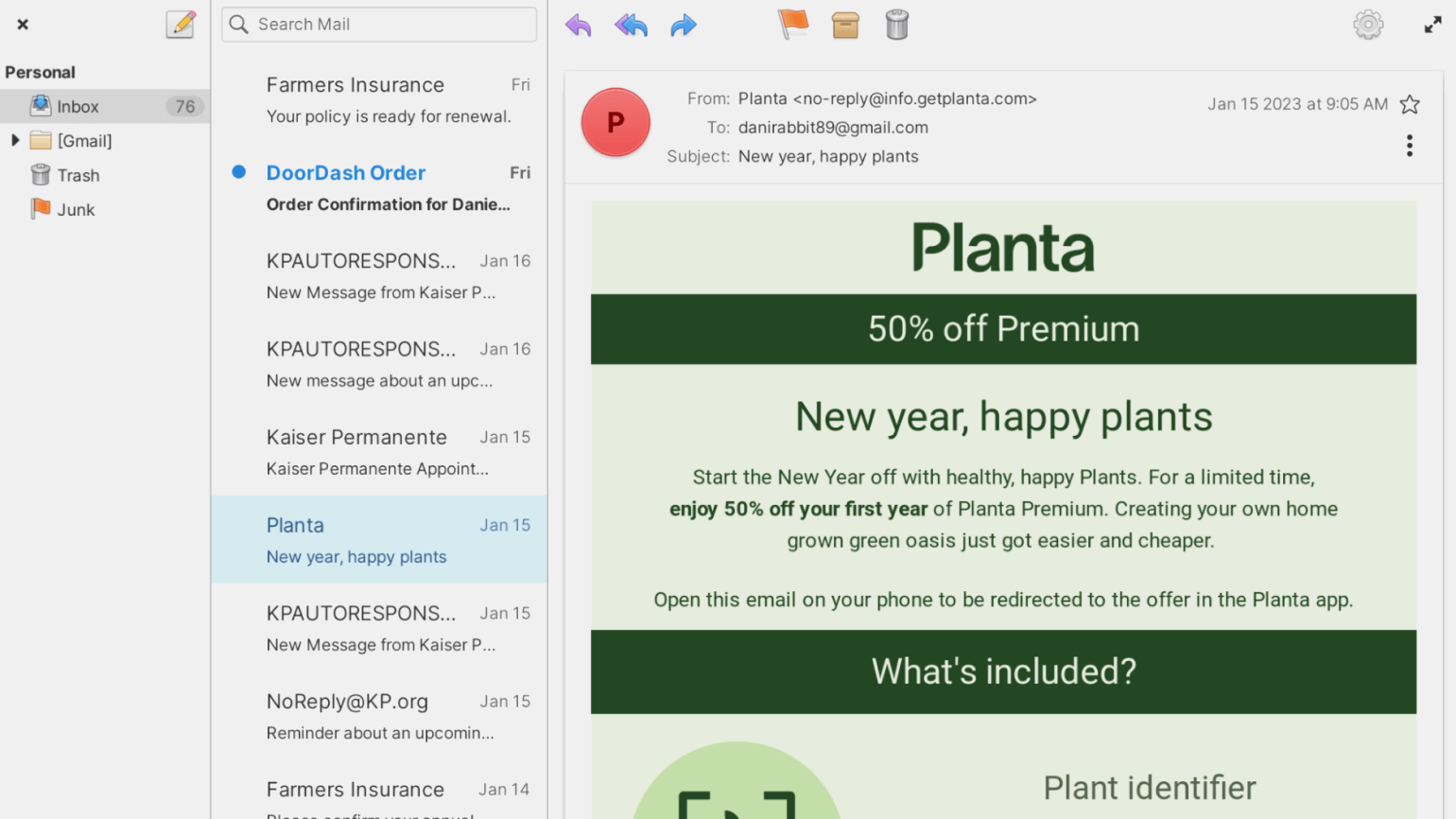Reply all using the double arrow icon

tap(631, 25)
